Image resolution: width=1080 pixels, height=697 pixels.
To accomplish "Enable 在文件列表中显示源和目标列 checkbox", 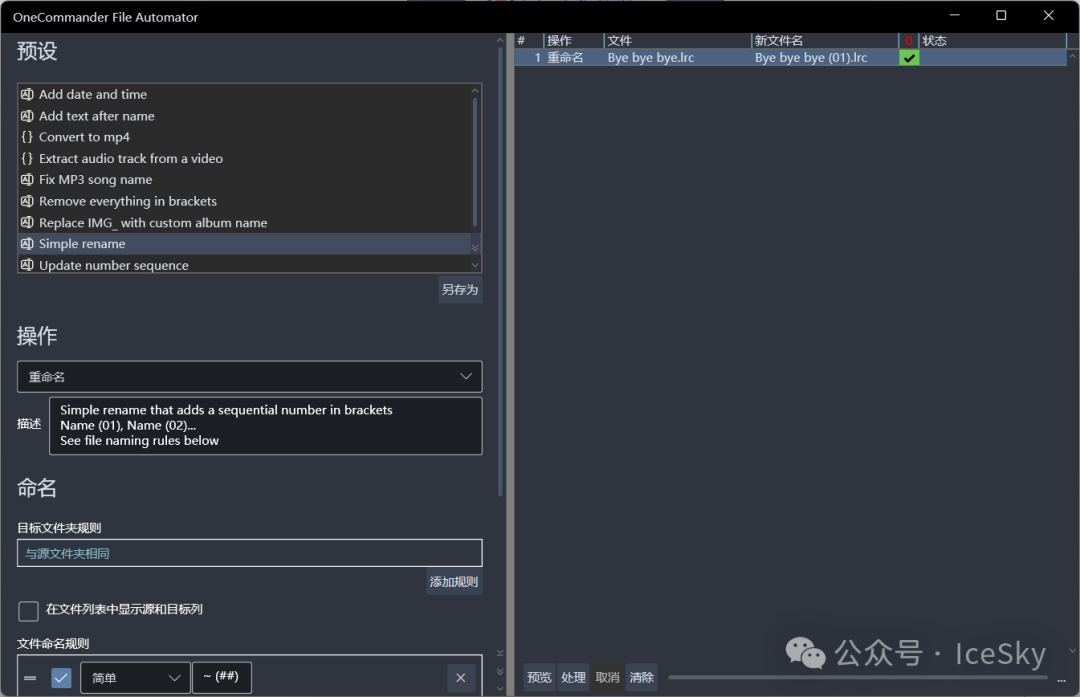I will tap(29, 610).
